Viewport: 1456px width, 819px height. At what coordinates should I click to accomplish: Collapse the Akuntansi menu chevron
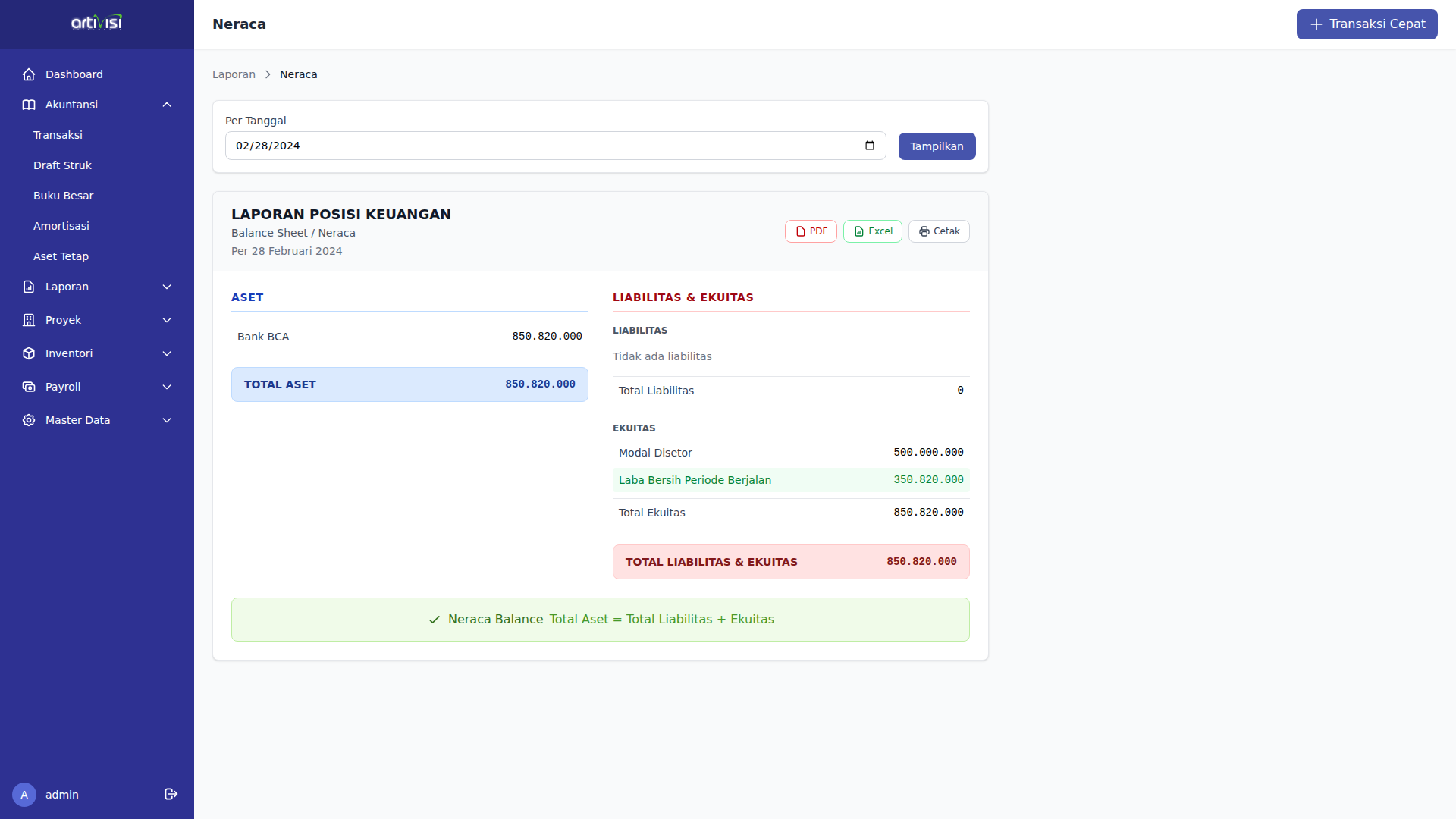tap(167, 105)
